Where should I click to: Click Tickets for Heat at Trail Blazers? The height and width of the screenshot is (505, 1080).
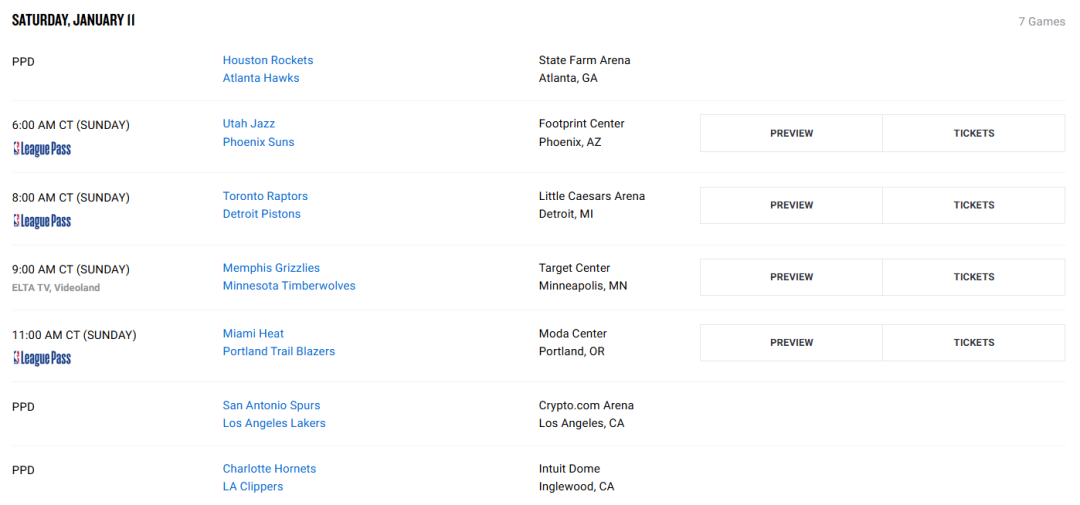point(974,342)
